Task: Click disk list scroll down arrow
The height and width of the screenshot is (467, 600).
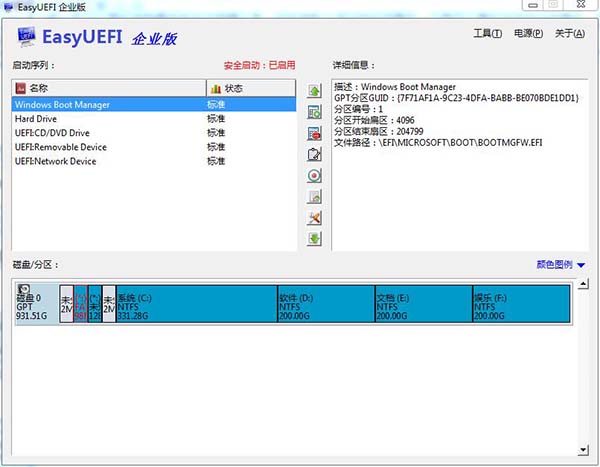Action: [x=583, y=450]
